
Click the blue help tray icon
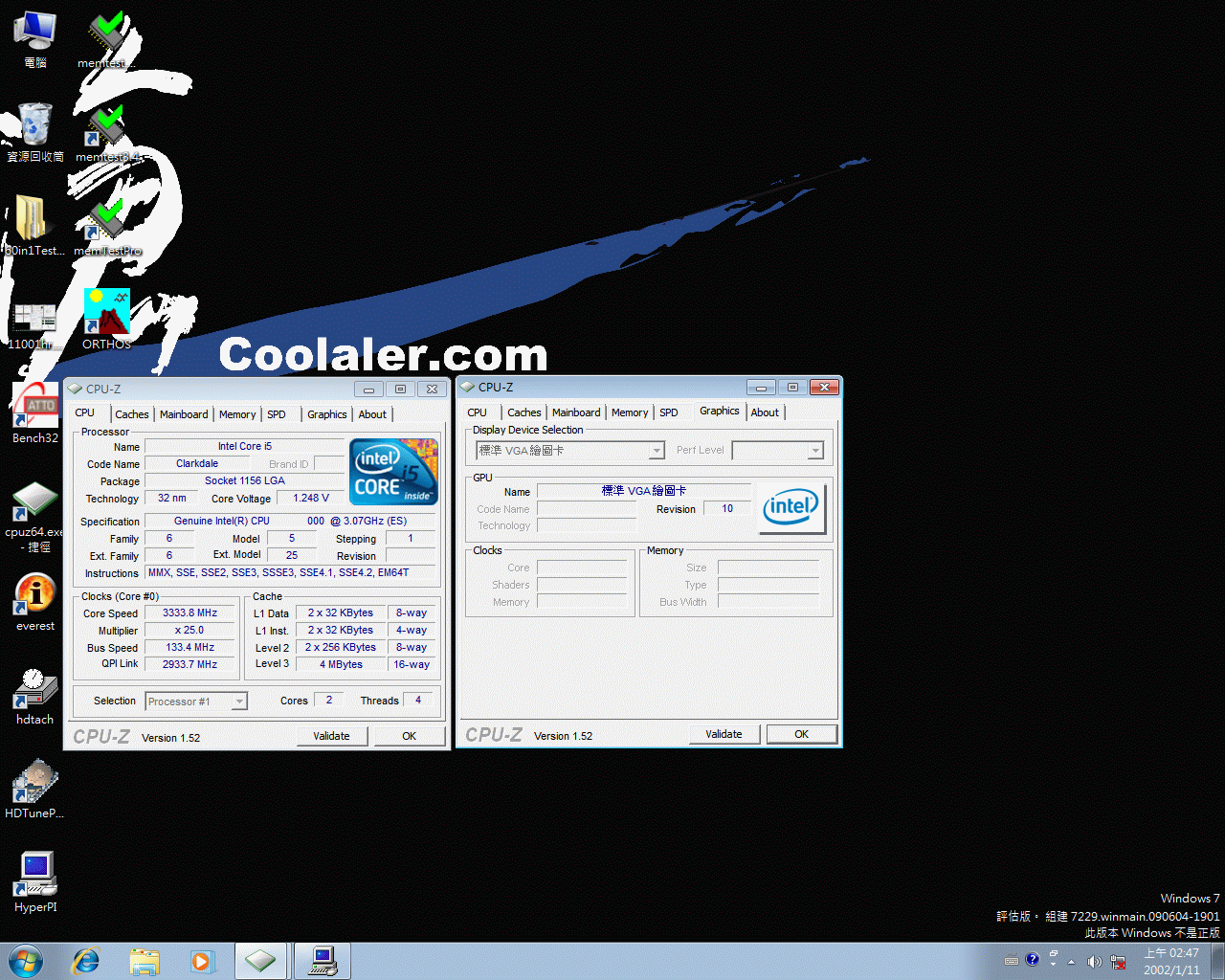click(1032, 959)
